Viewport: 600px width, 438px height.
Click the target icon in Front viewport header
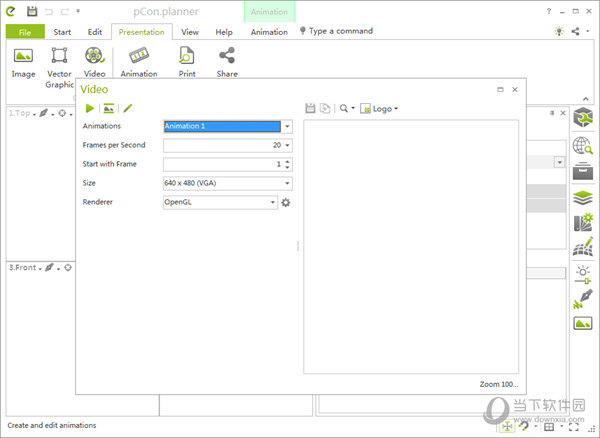(x=68, y=267)
